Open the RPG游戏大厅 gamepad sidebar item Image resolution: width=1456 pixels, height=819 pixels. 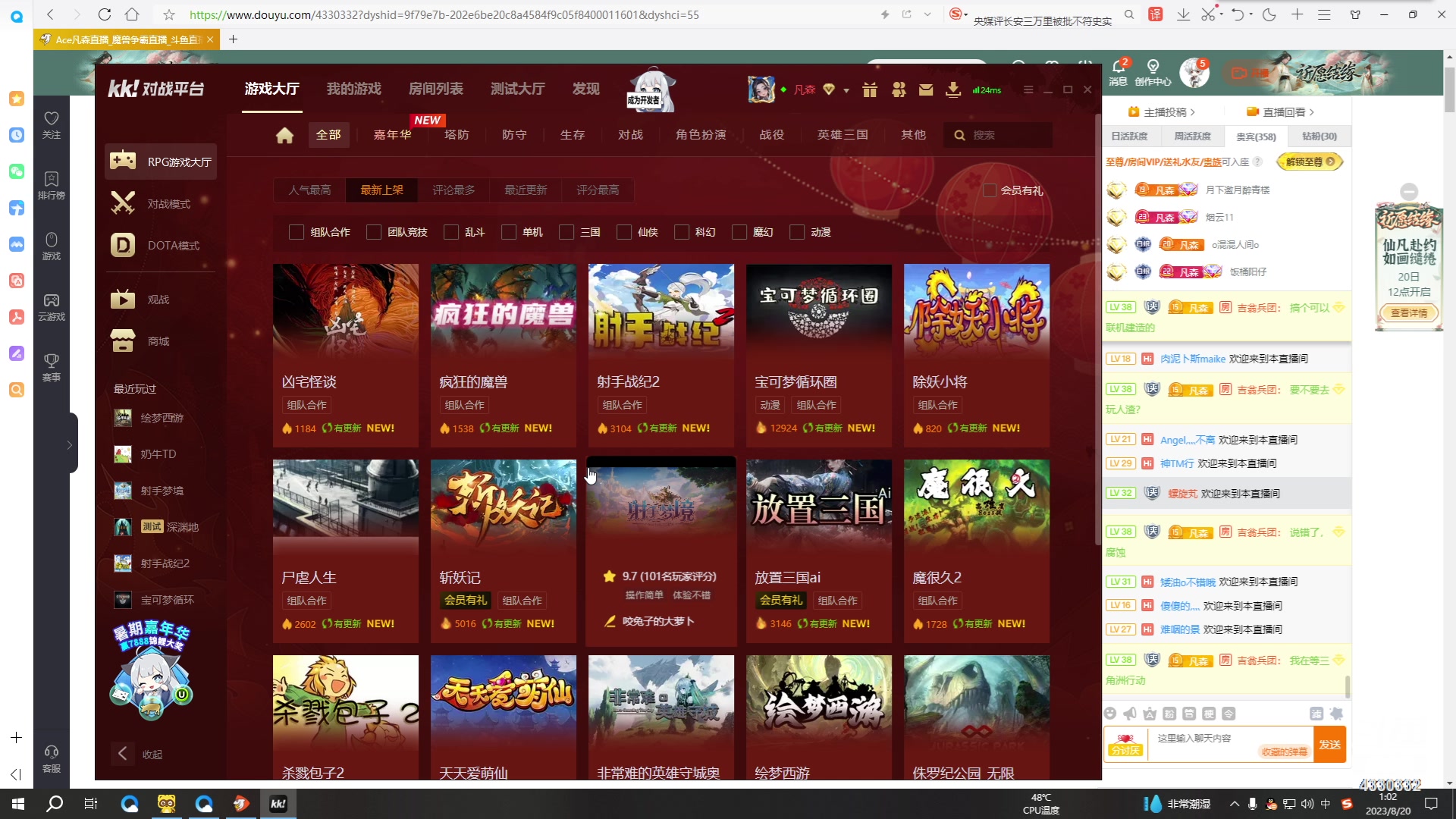tap(161, 162)
